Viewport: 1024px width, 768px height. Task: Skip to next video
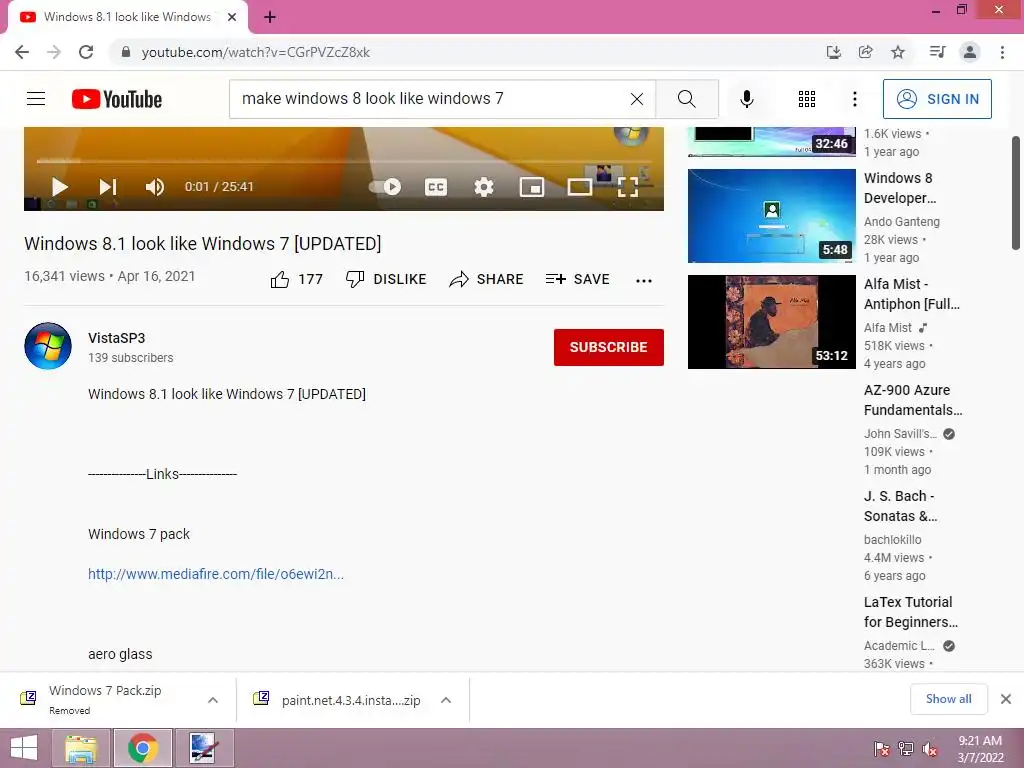(108, 187)
